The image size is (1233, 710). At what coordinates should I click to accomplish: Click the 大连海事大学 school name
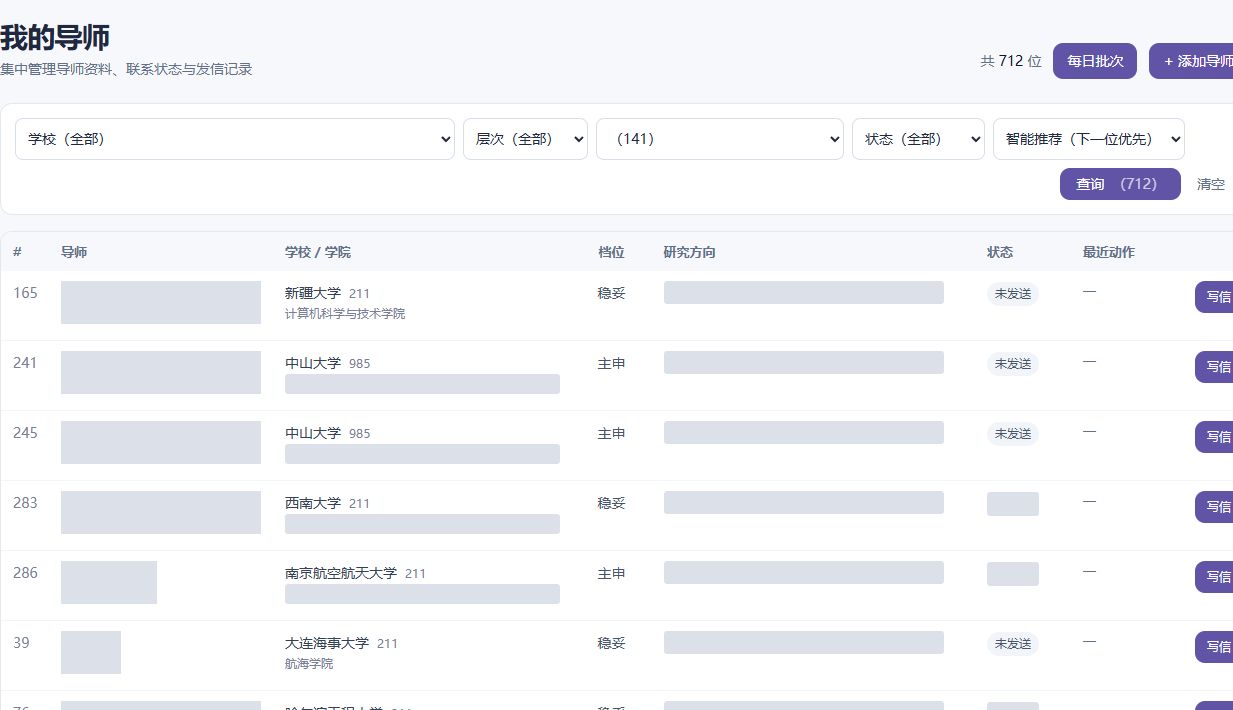pyautogui.click(x=327, y=643)
